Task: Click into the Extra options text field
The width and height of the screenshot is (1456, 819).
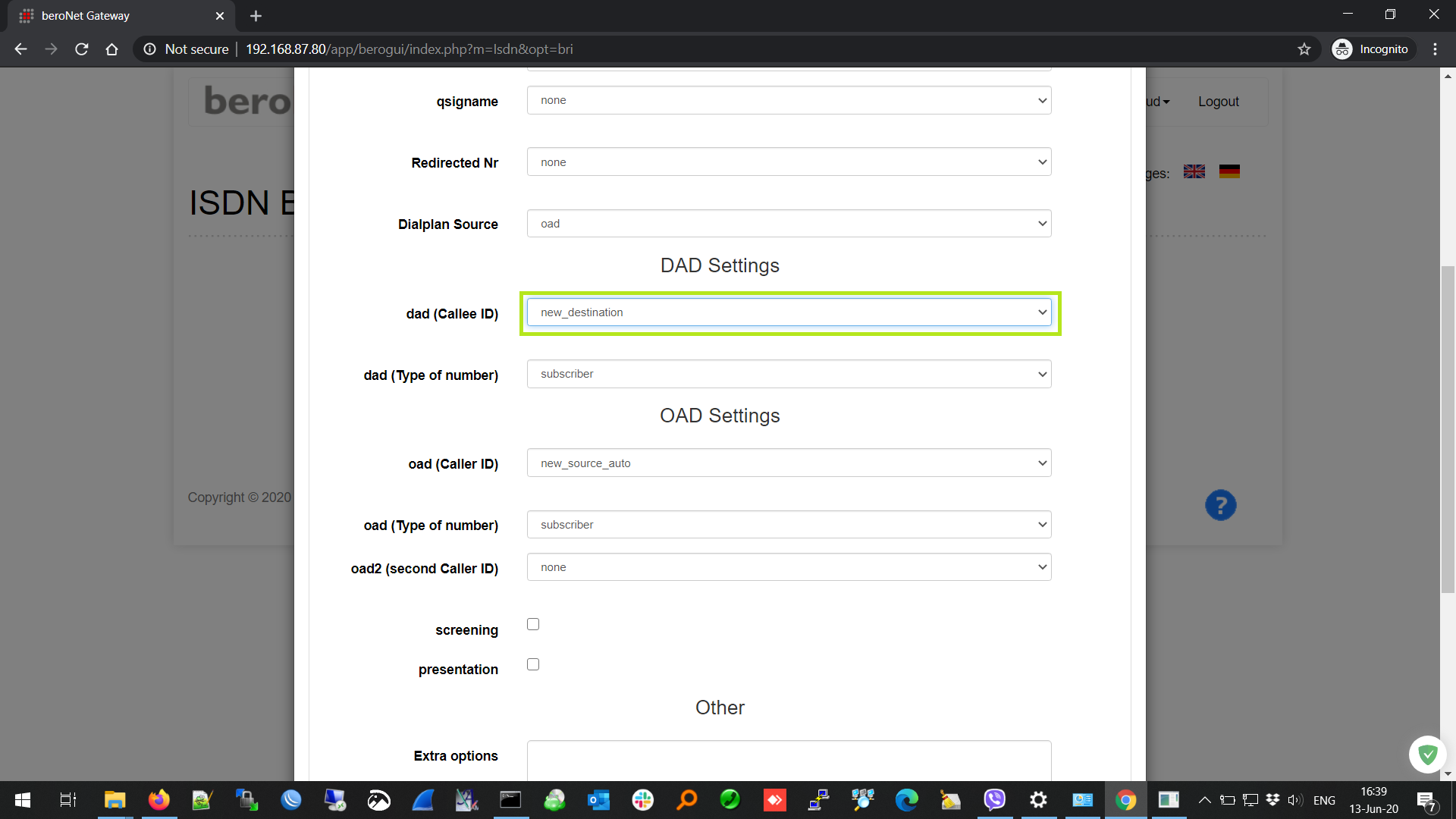Action: point(789,761)
